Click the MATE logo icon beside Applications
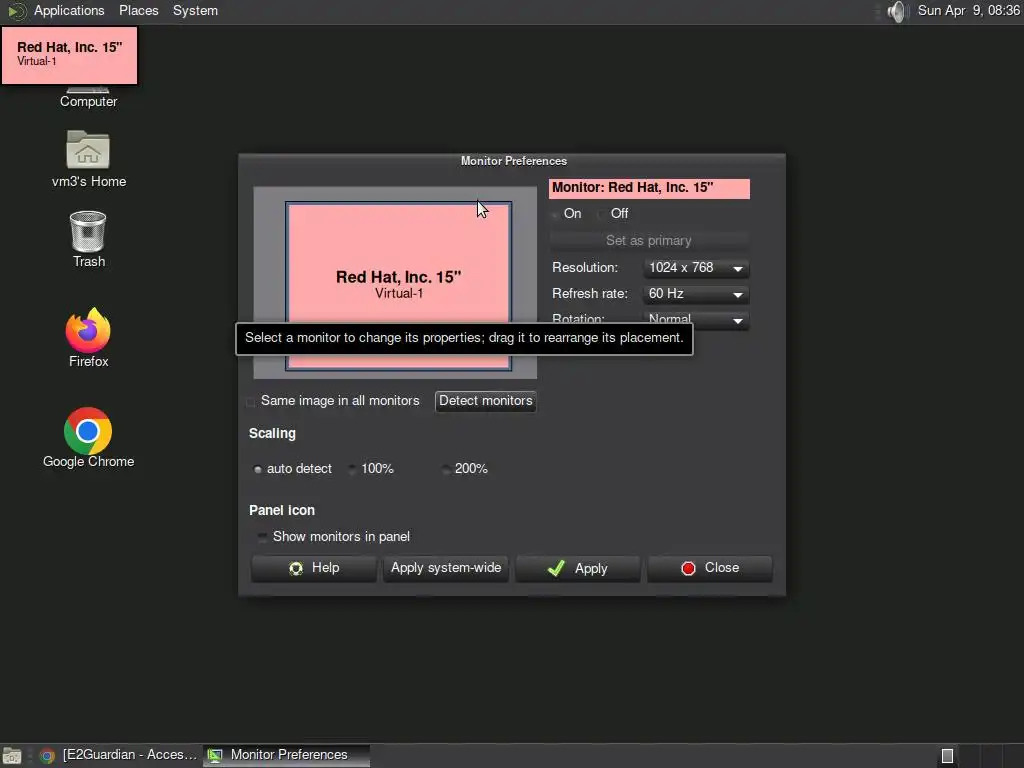This screenshot has height=768, width=1024. click(x=16, y=11)
